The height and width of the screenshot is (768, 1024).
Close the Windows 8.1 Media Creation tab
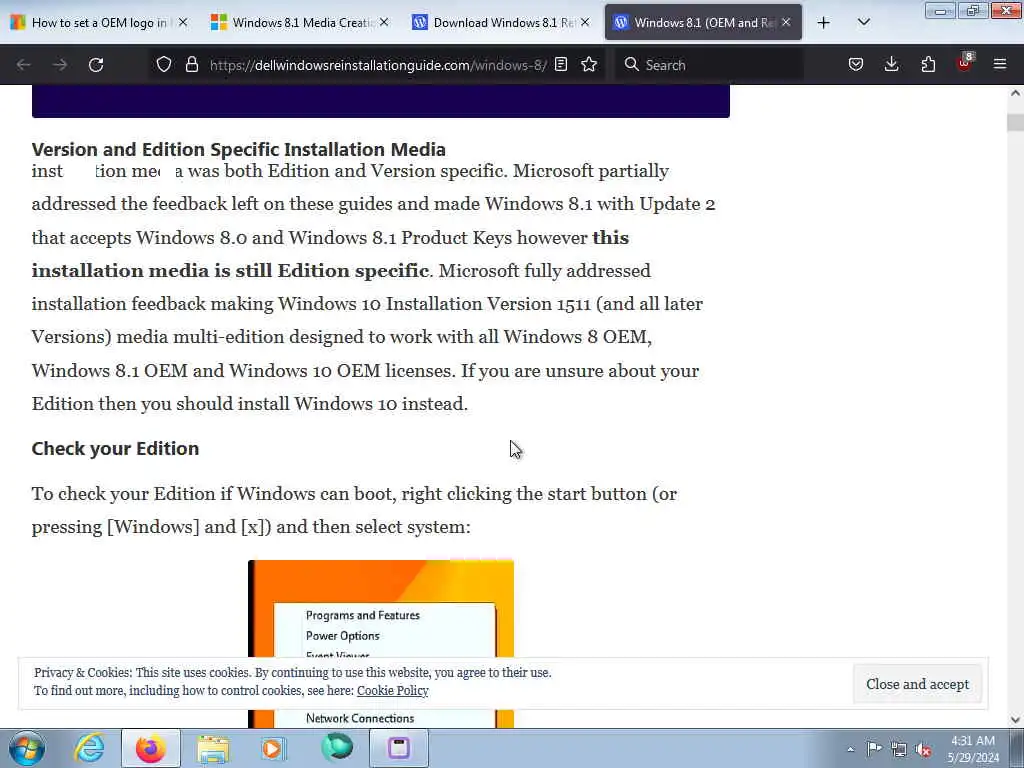[x=384, y=22]
